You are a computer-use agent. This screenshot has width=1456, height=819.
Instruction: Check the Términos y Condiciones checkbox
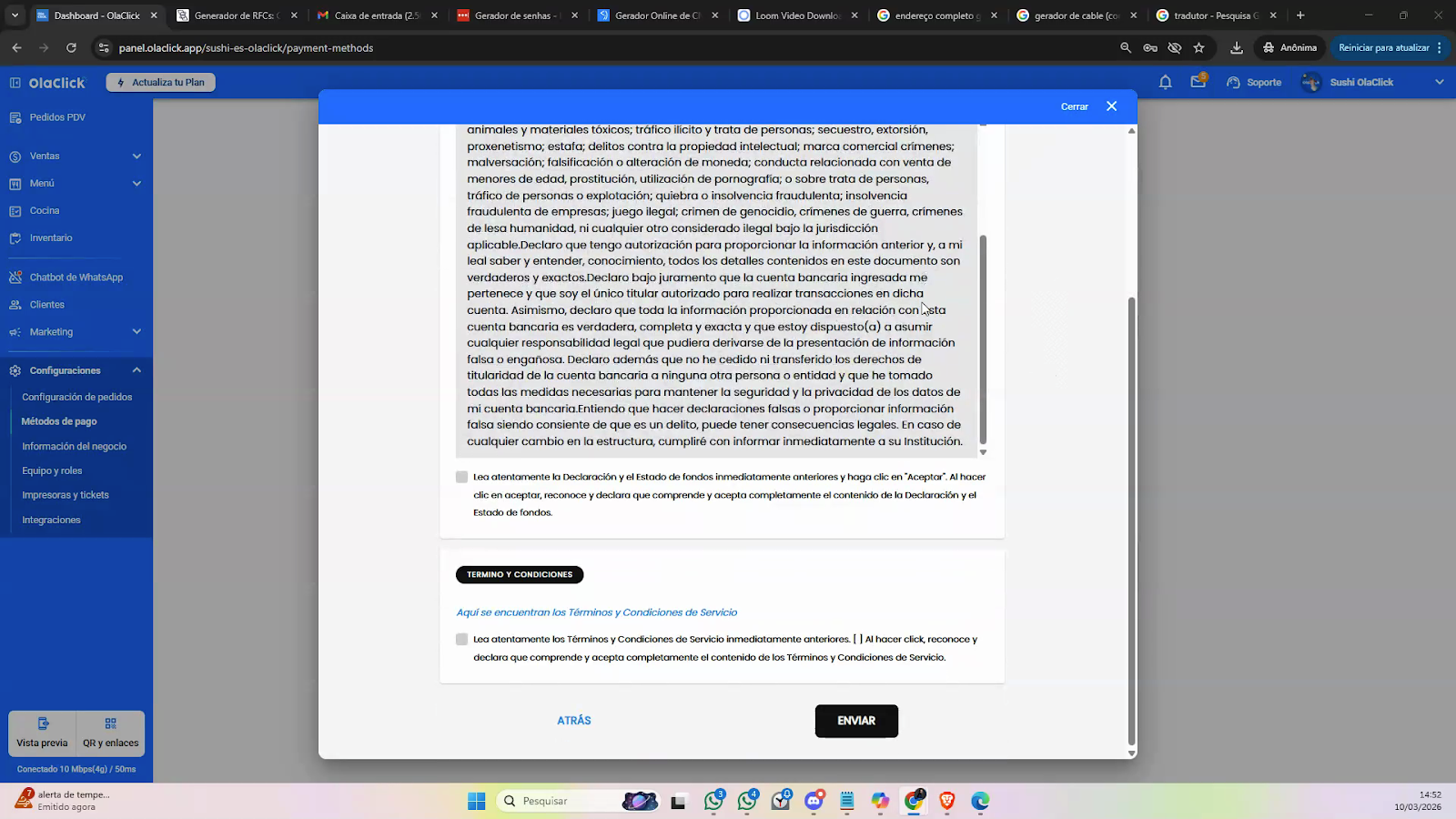461,640
